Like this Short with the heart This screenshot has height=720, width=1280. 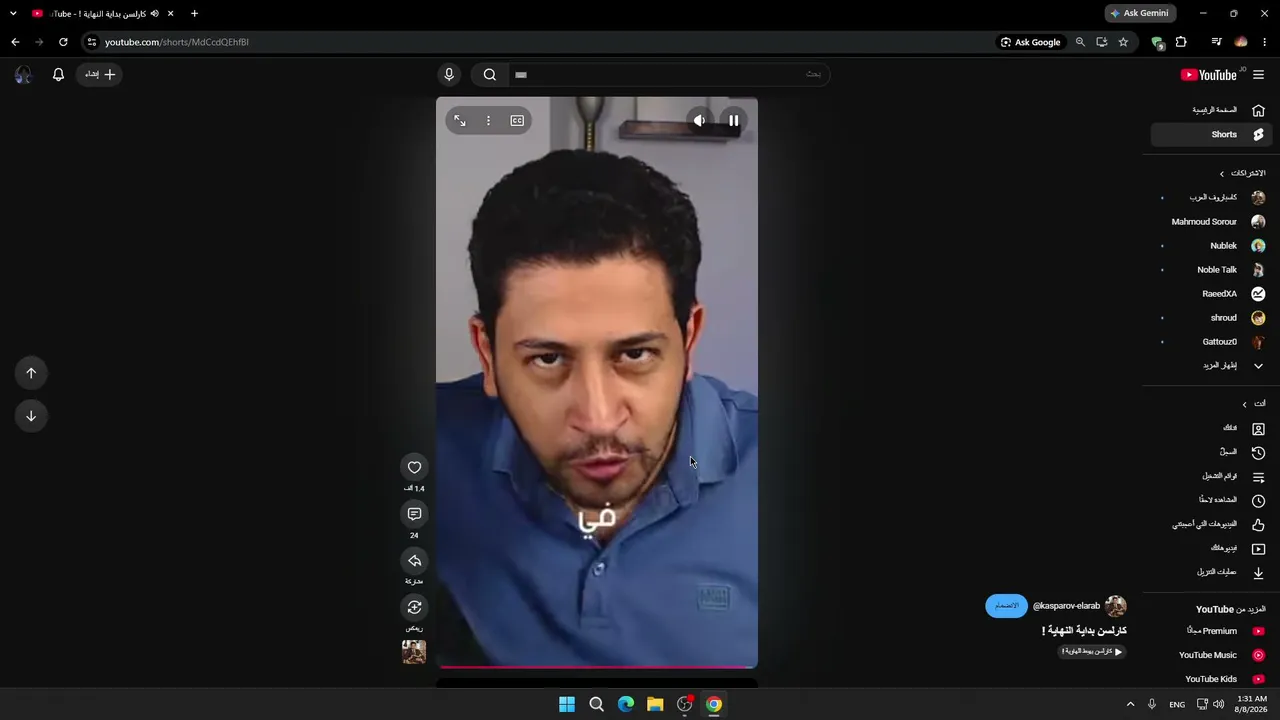pyautogui.click(x=414, y=467)
